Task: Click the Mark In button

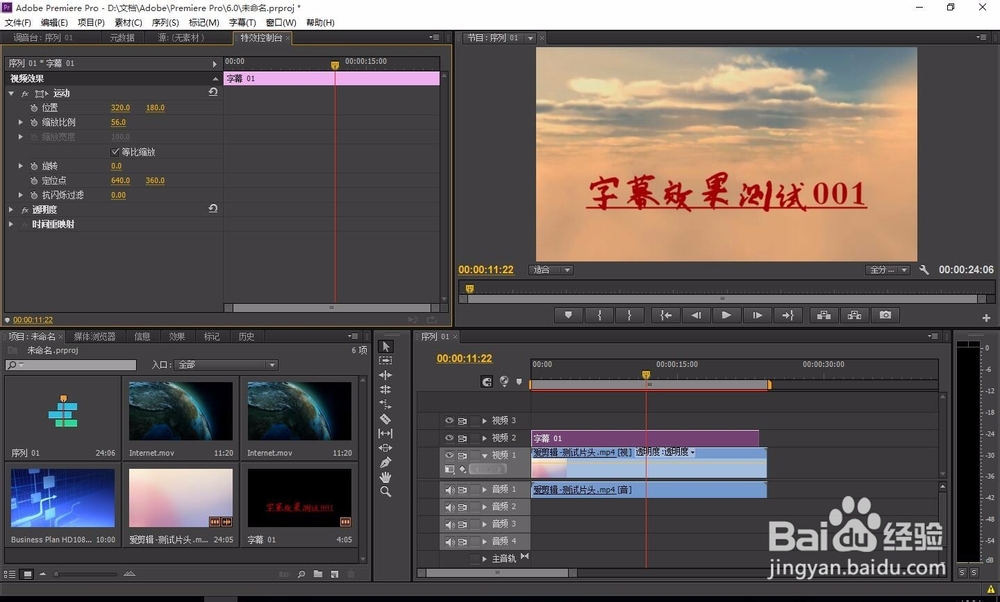Action: click(599, 315)
